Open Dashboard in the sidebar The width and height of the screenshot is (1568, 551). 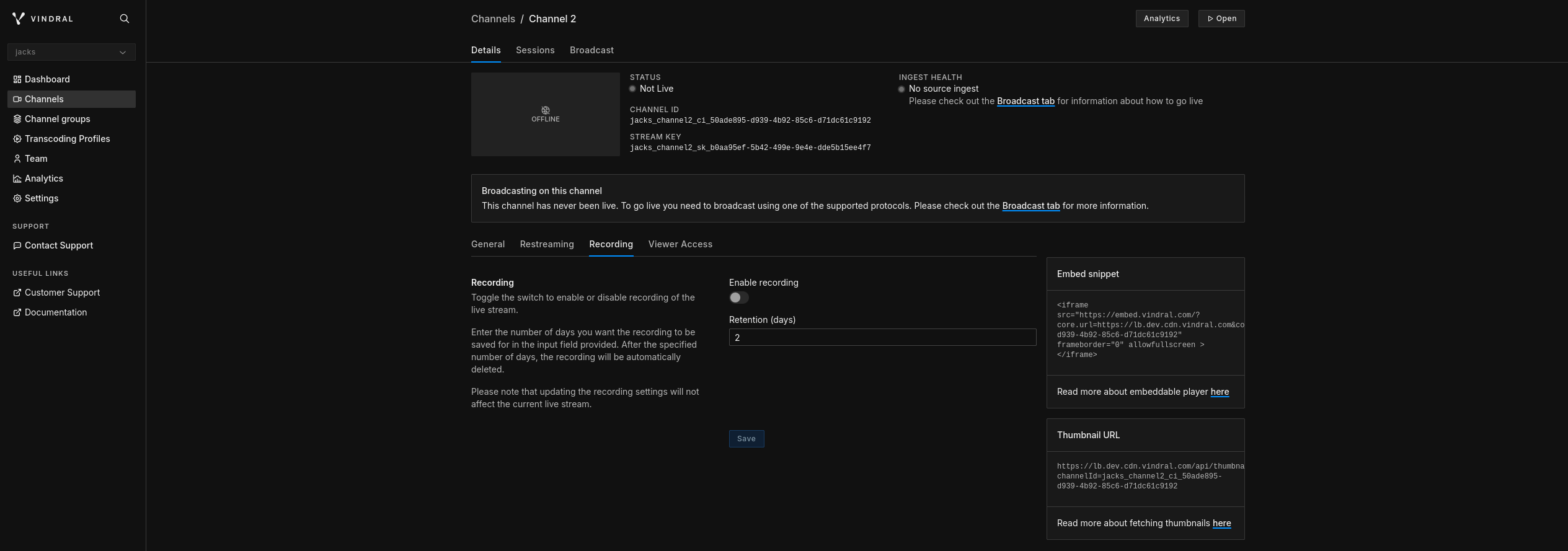(71, 79)
